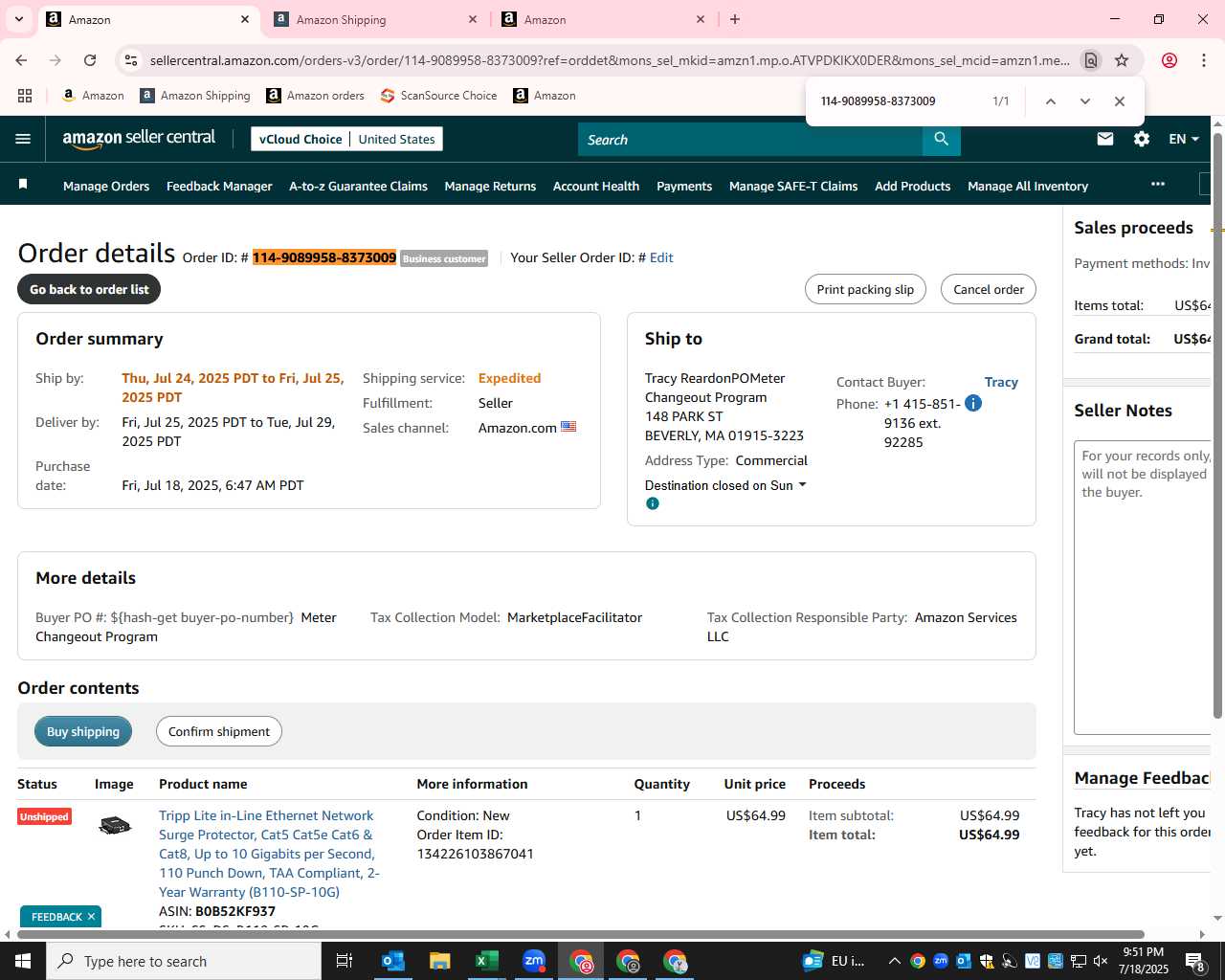The width and height of the screenshot is (1225, 980).
Task: Open Excel from the taskbar
Action: pyautogui.click(x=487, y=961)
